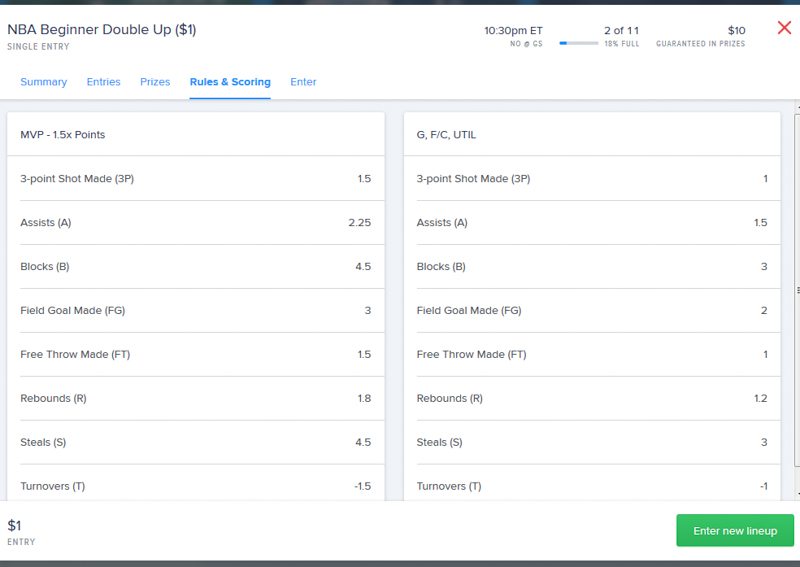The width and height of the screenshot is (800, 567).
Task: Click the 2 of 11 entries count
Action: coord(621,31)
